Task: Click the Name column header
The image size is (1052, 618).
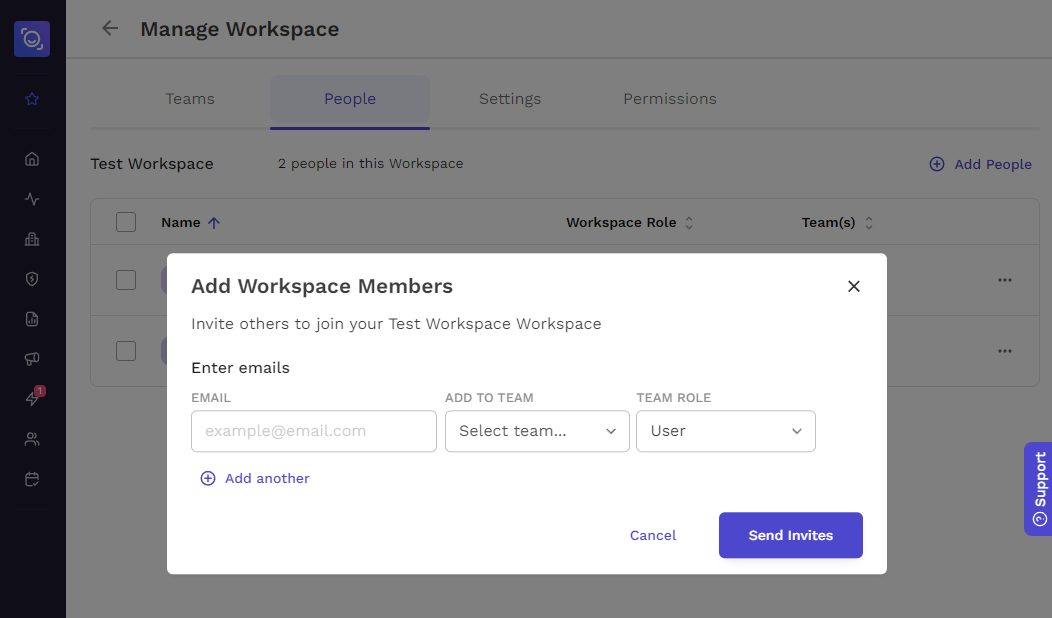Action: click(180, 223)
